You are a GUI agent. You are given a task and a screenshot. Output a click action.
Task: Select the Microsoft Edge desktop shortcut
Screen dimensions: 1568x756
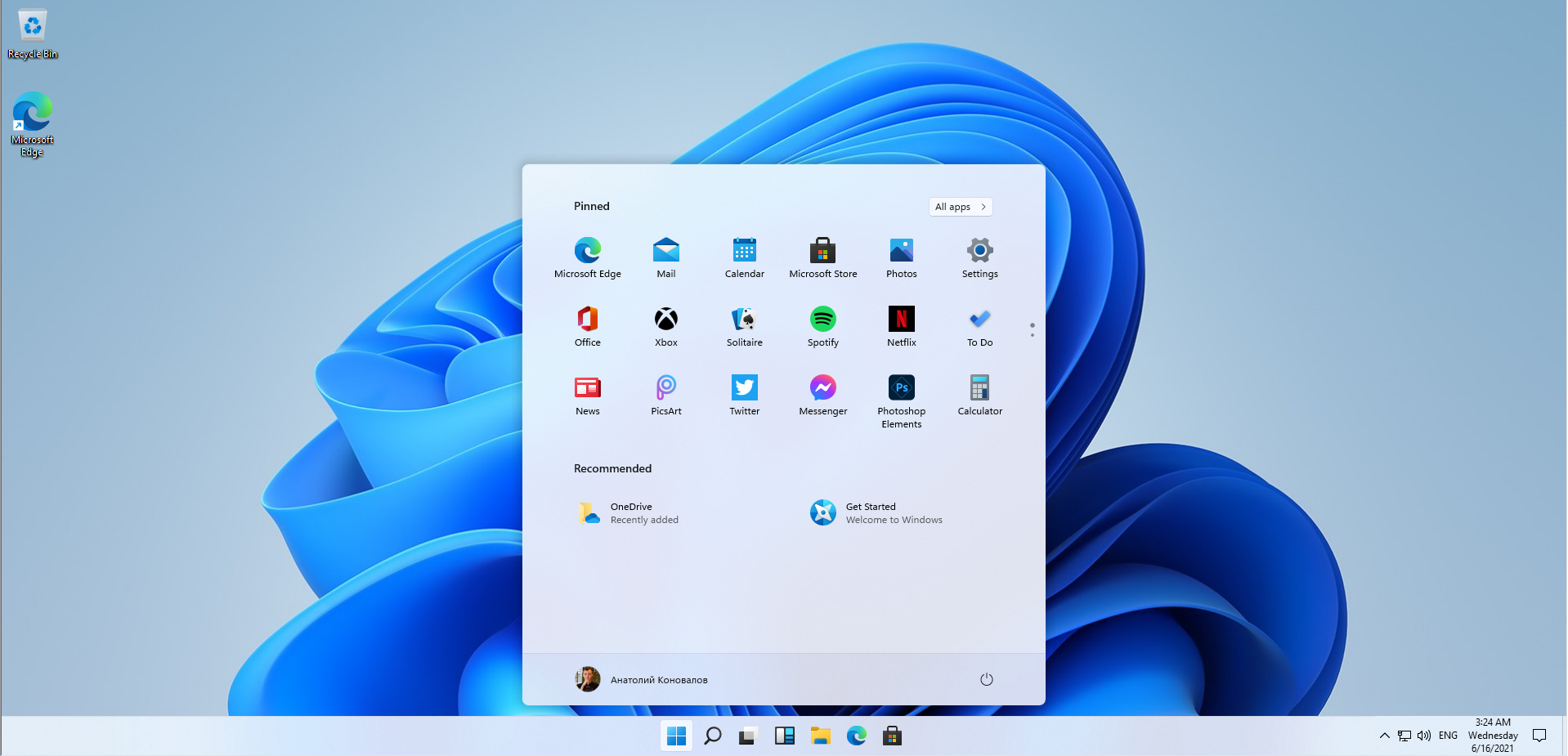pos(33,124)
